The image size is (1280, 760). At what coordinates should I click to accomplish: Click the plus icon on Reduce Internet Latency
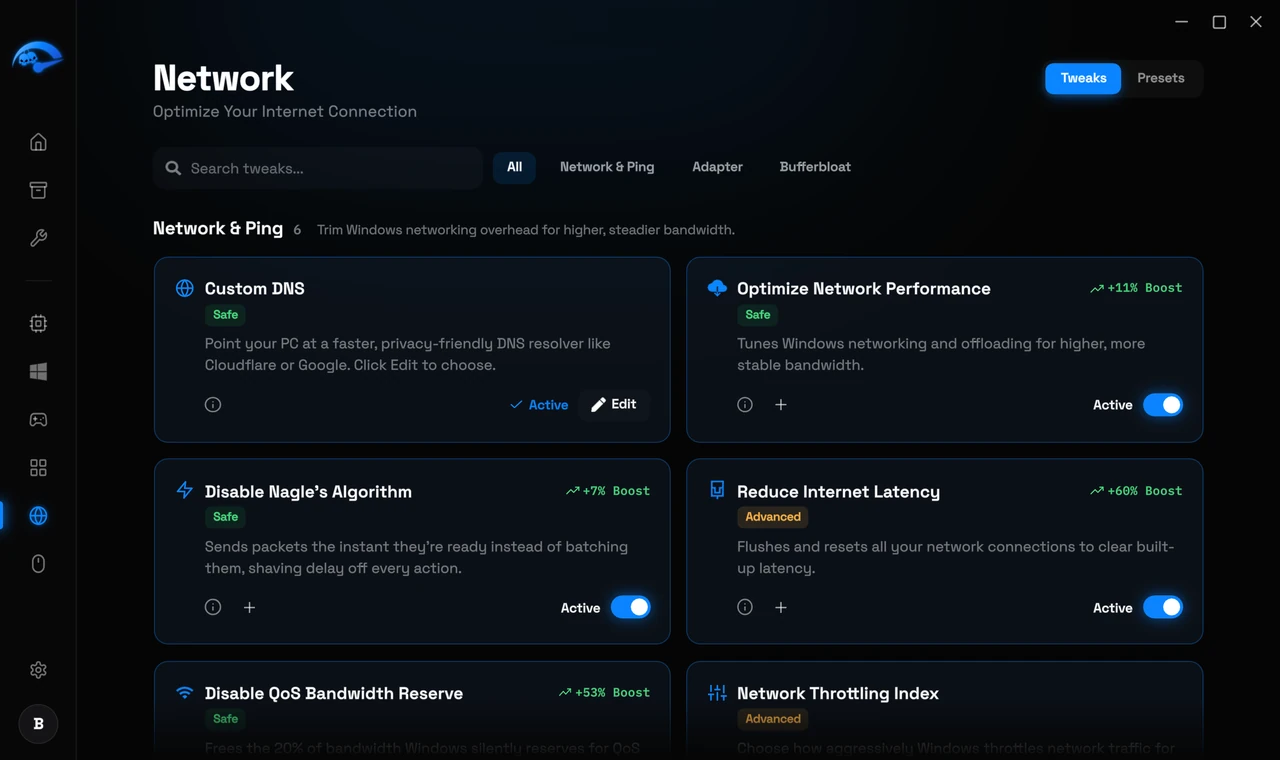pos(781,607)
